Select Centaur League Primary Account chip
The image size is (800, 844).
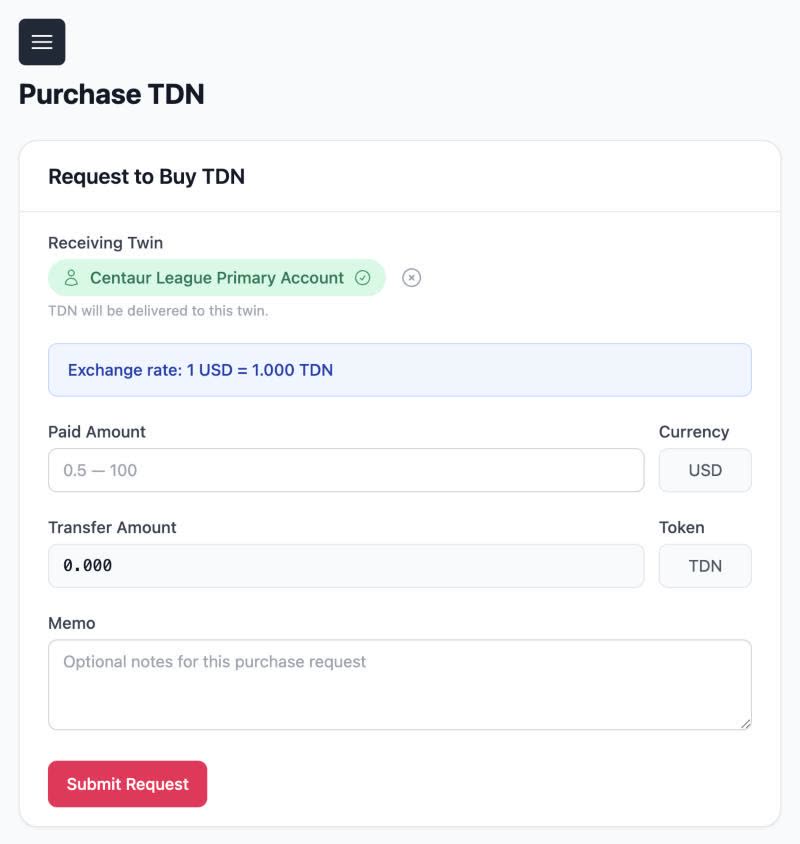coord(217,278)
